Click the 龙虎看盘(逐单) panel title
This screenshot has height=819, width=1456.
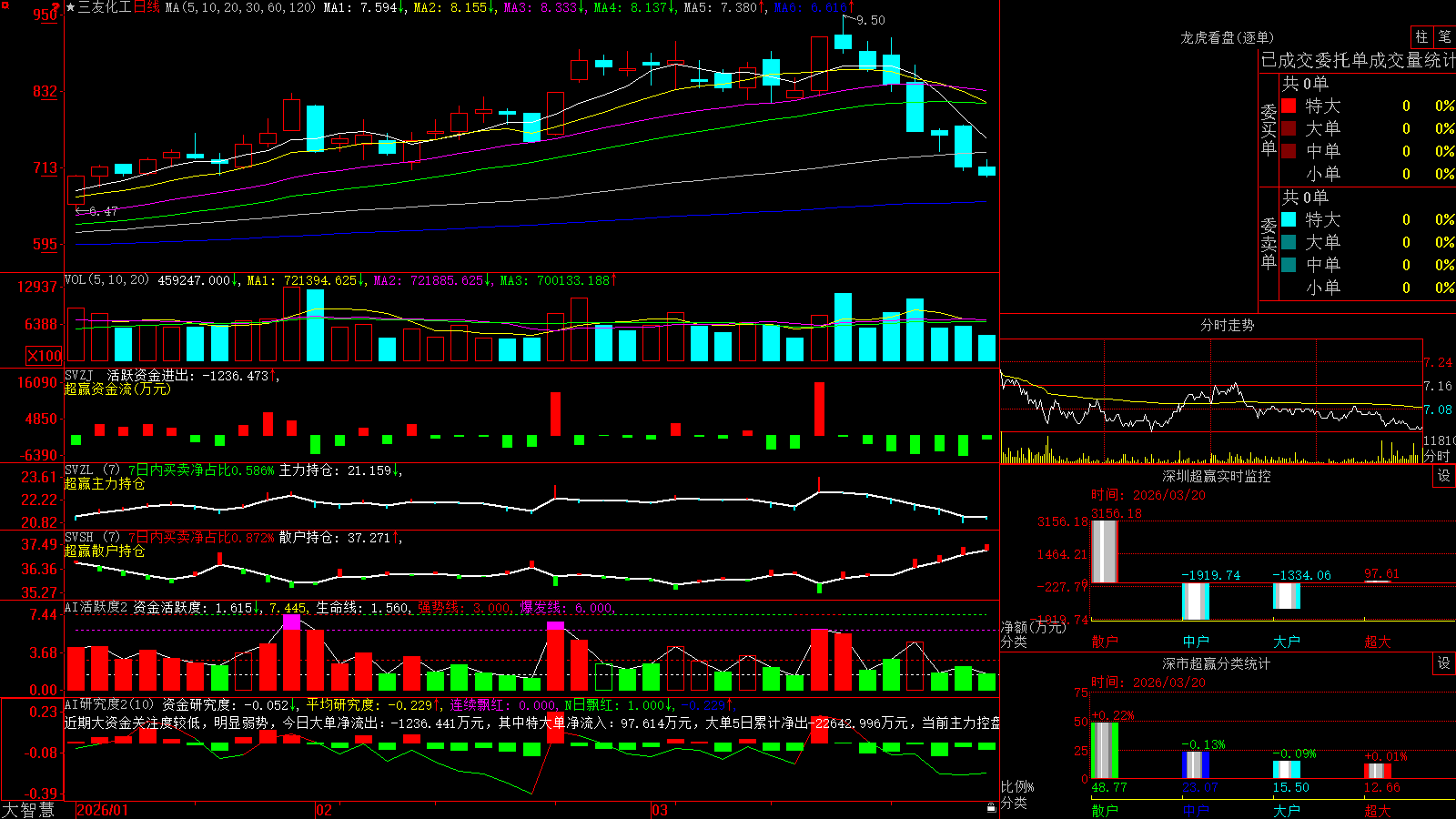pos(1227,38)
